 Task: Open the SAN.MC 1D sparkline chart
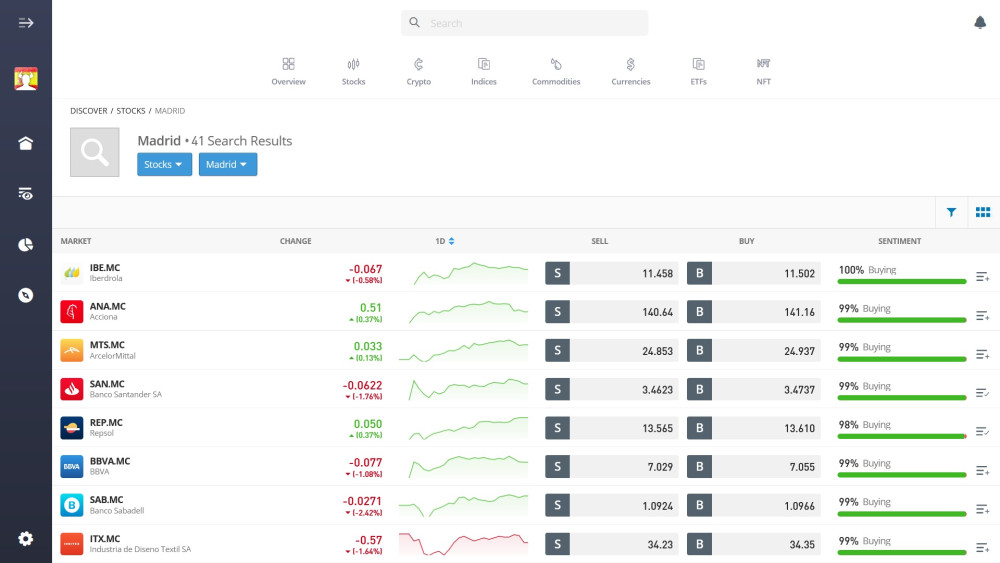pyautogui.click(x=468, y=390)
